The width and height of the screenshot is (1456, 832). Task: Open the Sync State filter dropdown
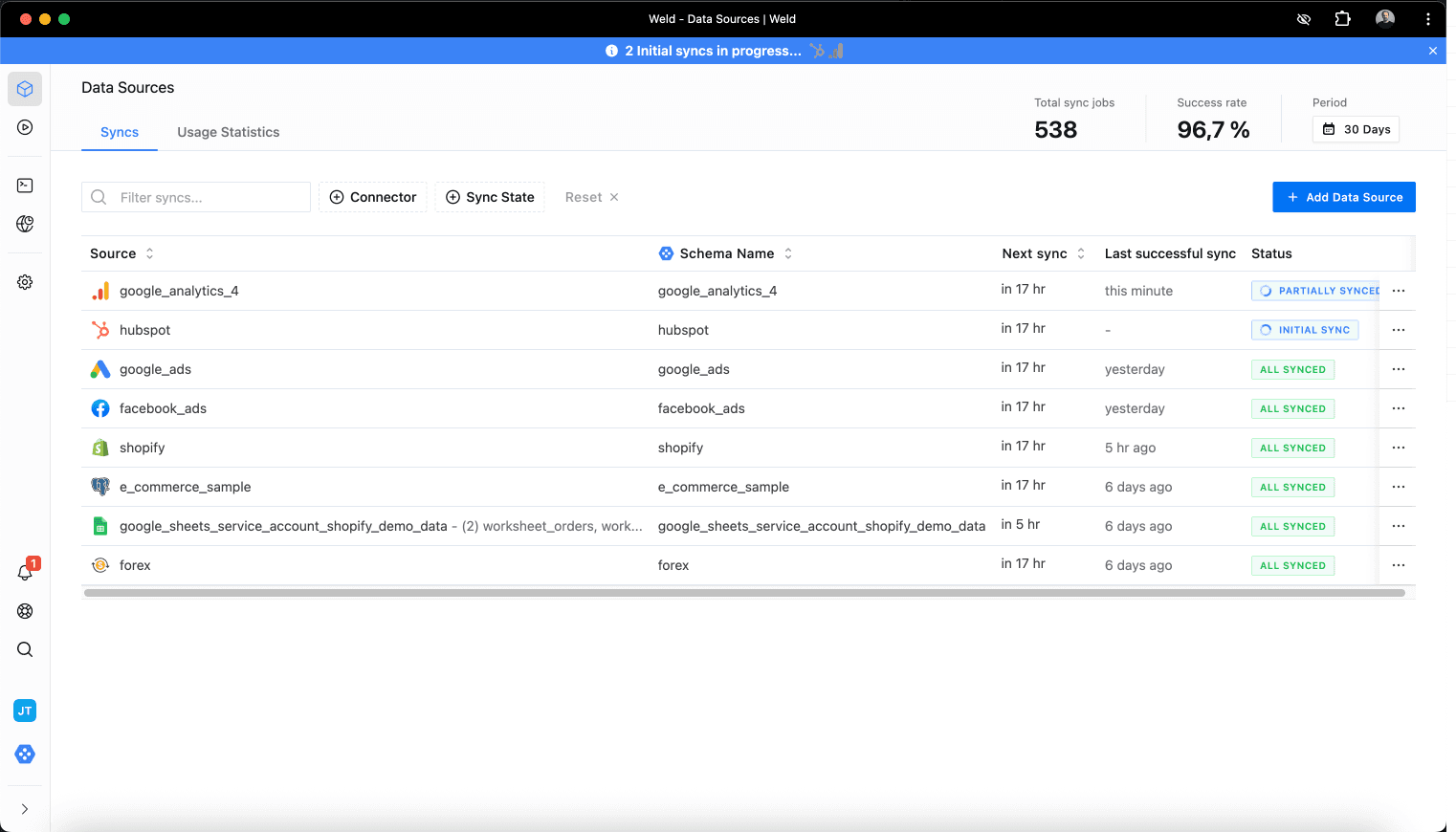(490, 197)
